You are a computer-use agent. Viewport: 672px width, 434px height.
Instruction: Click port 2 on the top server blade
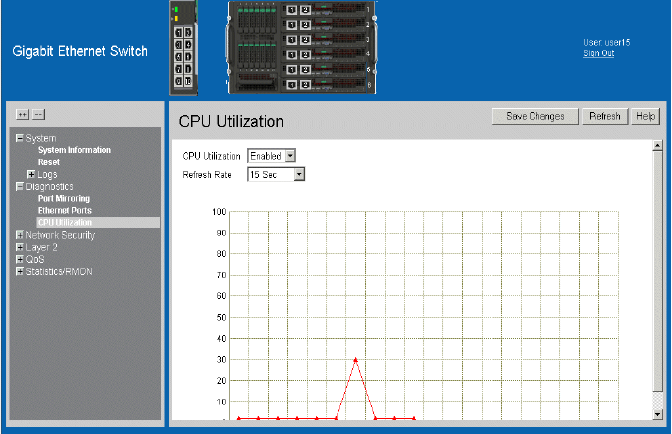(x=306, y=9)
